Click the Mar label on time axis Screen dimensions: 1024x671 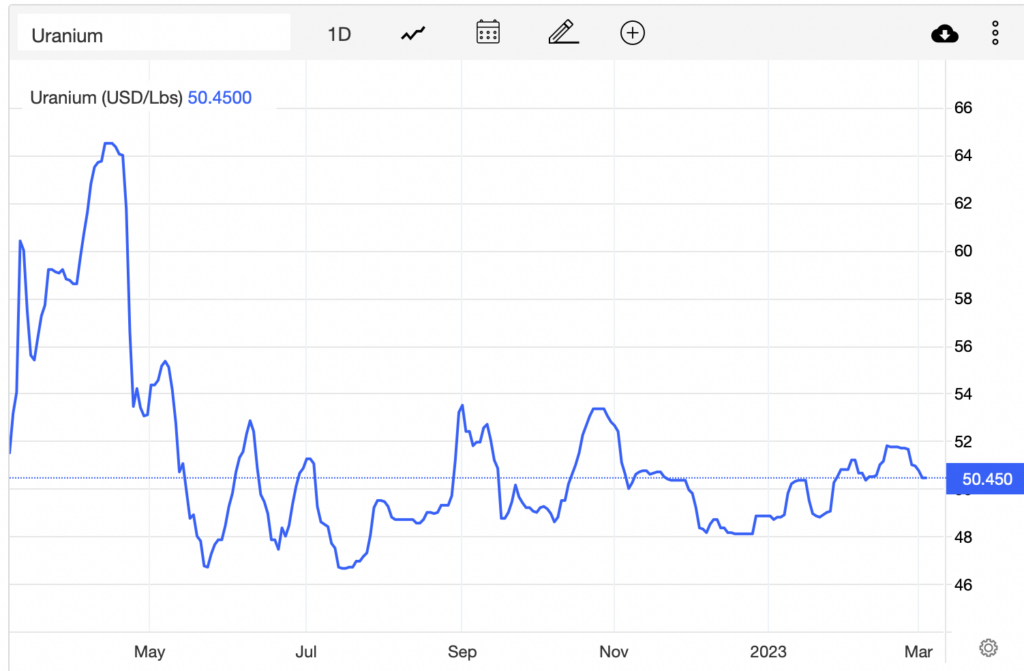pos(918,651)
